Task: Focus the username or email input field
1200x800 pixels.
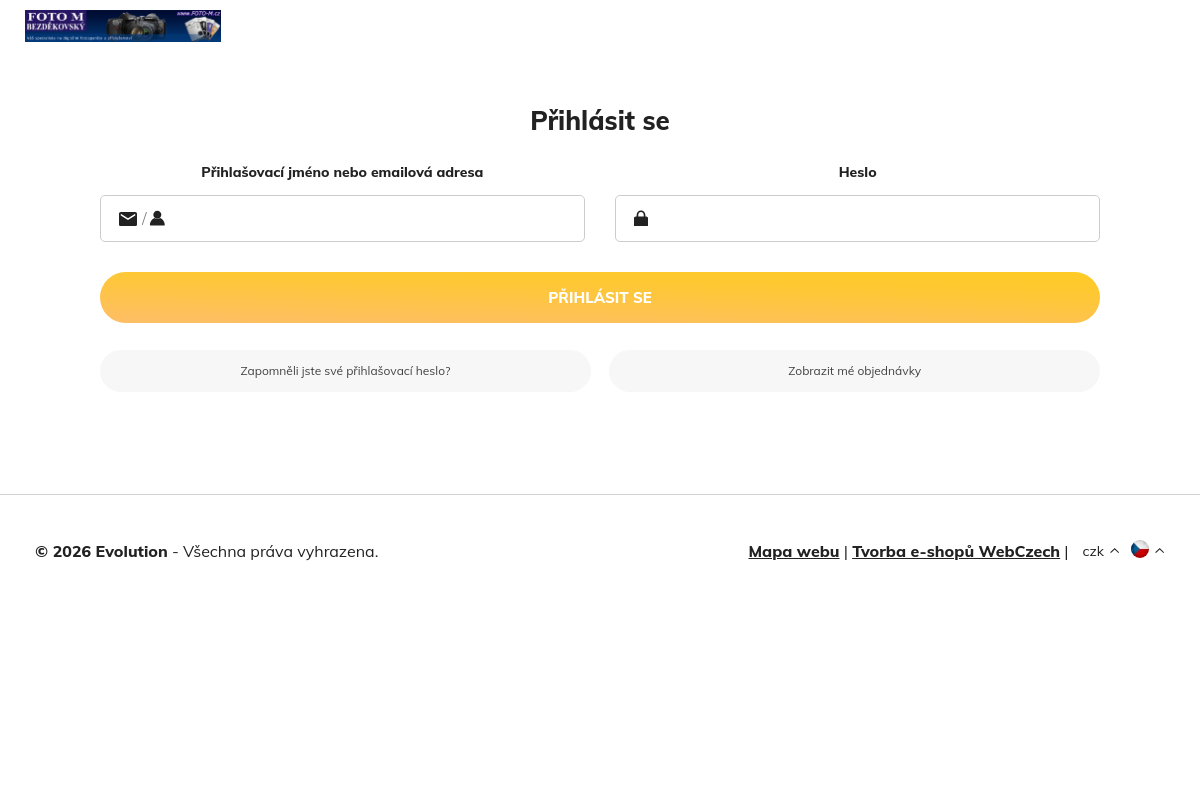Action: 370,219
